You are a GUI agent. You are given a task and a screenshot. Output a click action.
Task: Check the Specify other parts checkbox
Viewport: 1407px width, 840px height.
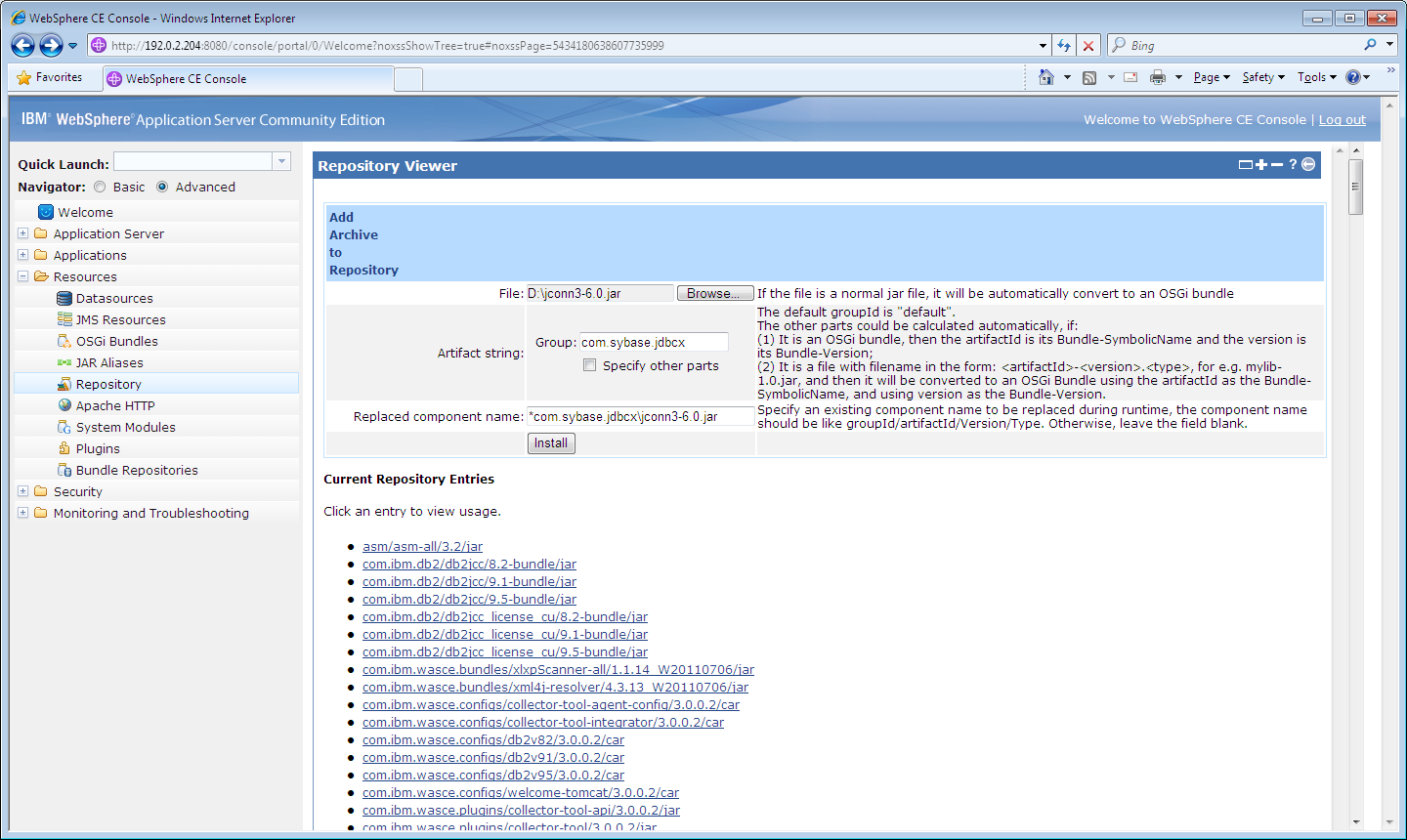(x=589, y=365)
